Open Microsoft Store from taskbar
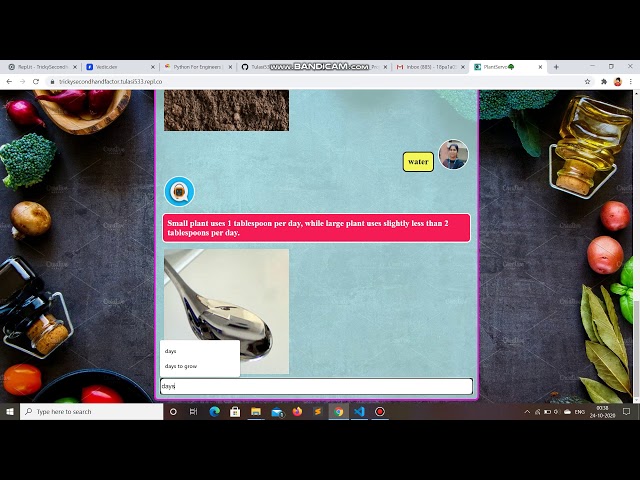The image size is (640, 480). pyautogui.click(x=235, y=411)
